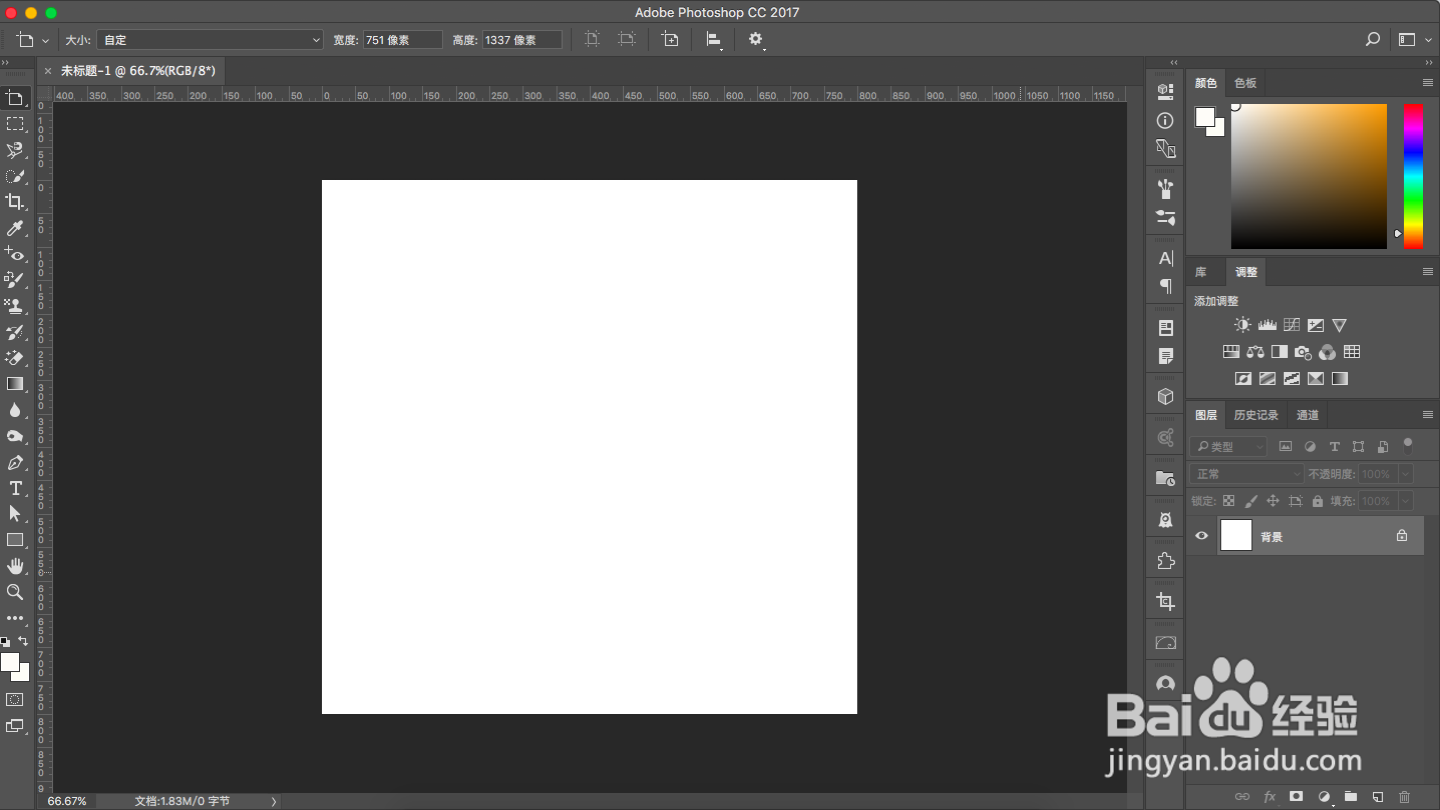Screen dimensions: 1440x810
Task: Create a new layer group folder
Action: (x=1350, y=797)
